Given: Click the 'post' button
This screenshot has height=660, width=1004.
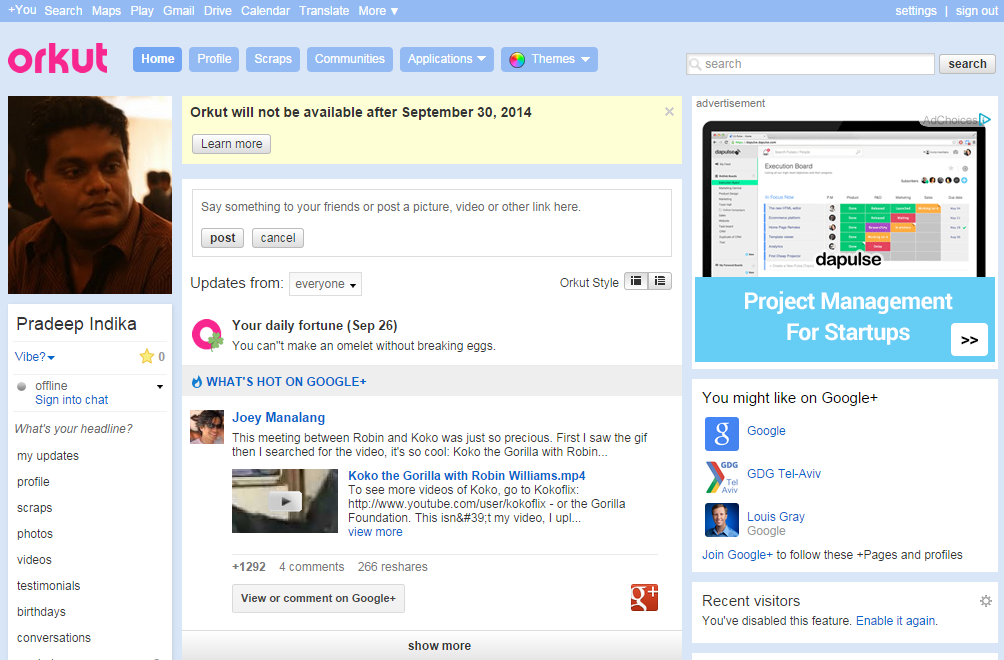Looking at the screenshot, I should coord(223,238).
